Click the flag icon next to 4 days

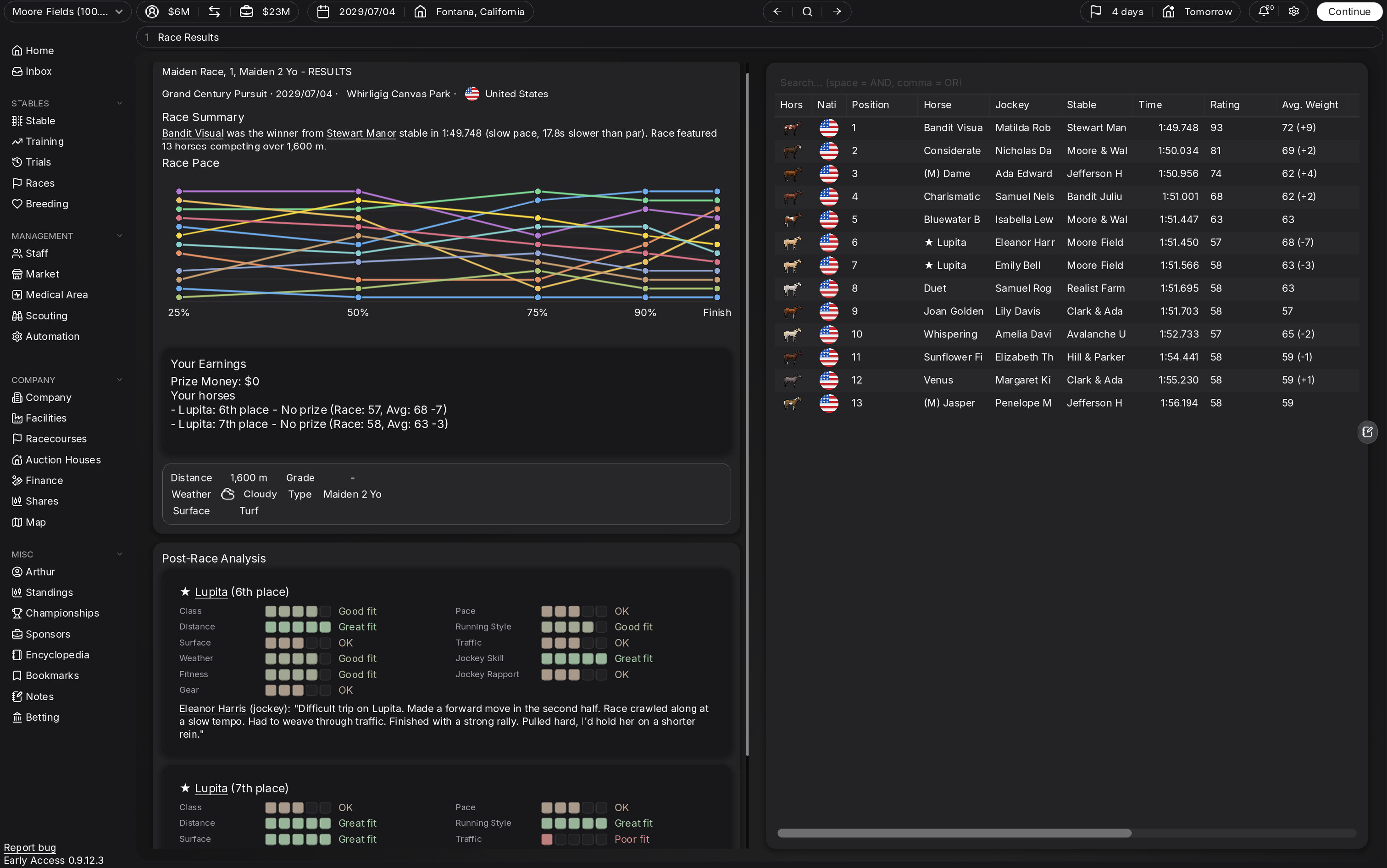[x=1095, y=11]
